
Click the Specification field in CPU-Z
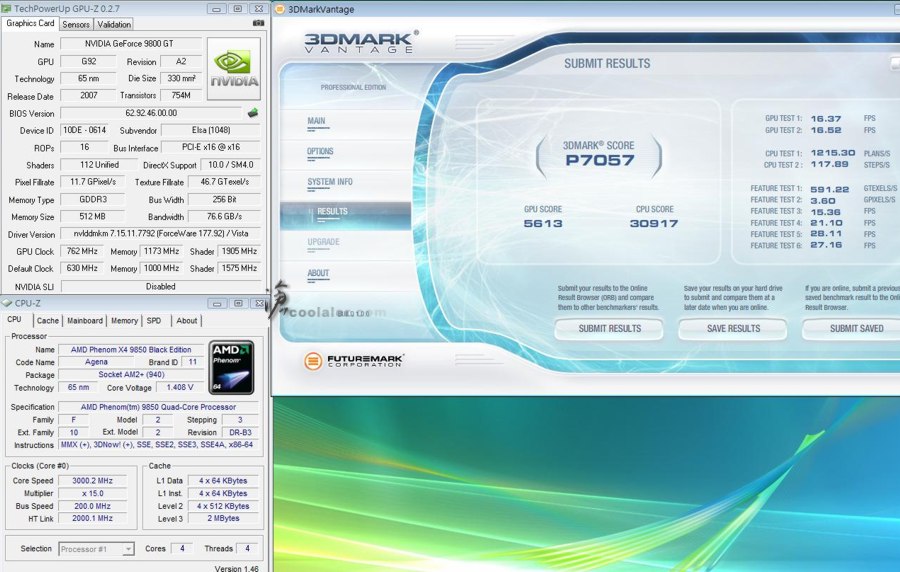coord(158,407)
